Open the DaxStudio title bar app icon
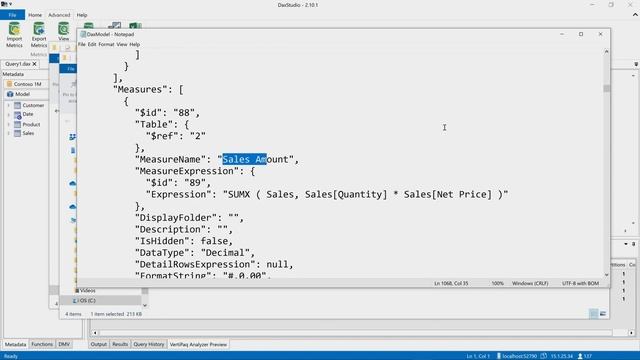640x360 pixels. (x=4, y=4)
